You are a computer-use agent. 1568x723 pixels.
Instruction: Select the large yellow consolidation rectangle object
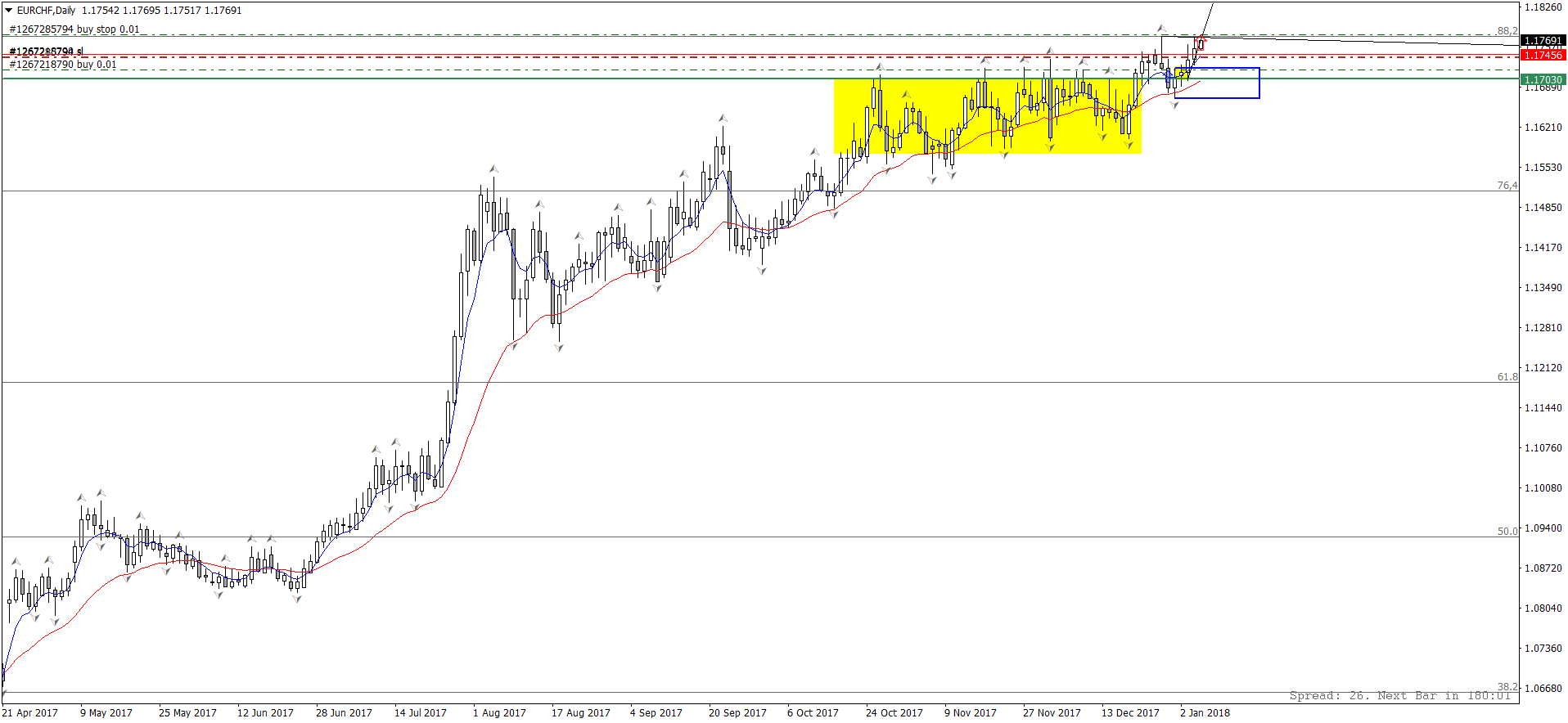(x=988, y=115)
